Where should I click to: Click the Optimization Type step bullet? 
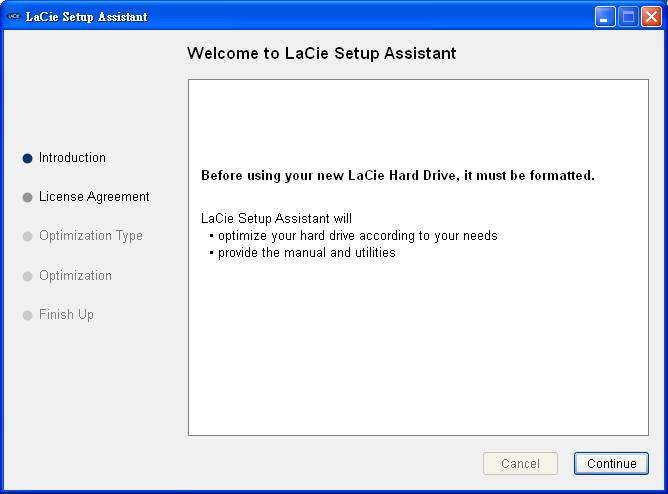pos(27,237)
